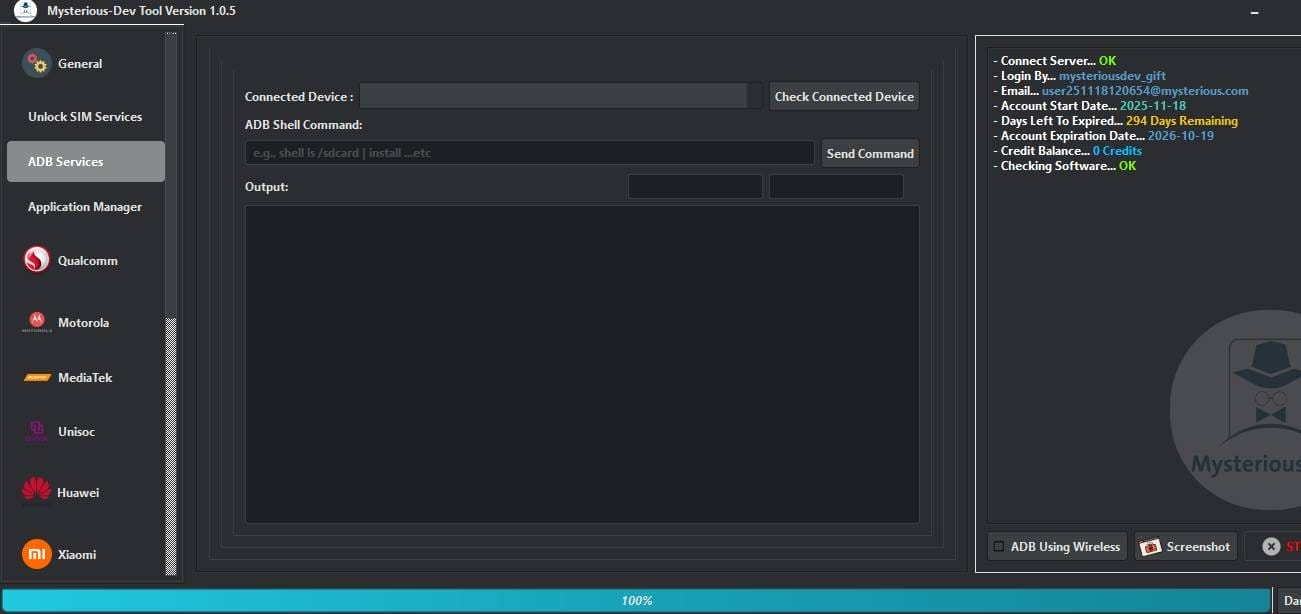
Task: Select the ADB Services tab
Action: click(x=85, y=161)
